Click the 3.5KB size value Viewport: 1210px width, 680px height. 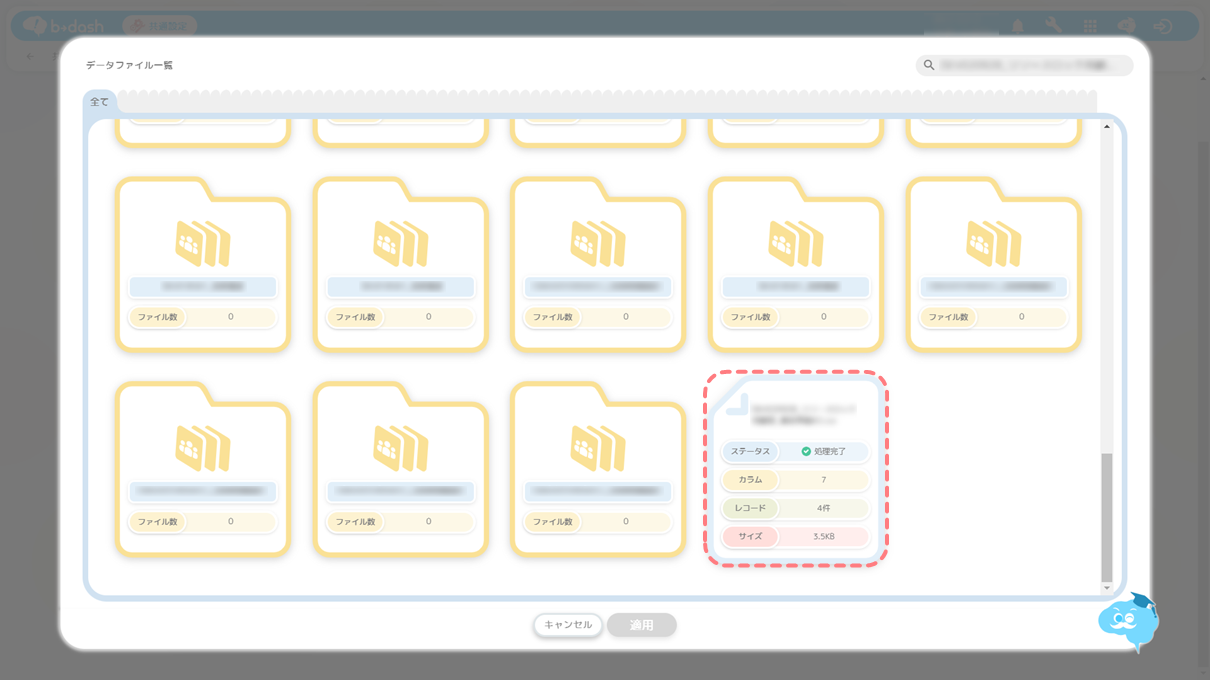(x=824, y=537)
